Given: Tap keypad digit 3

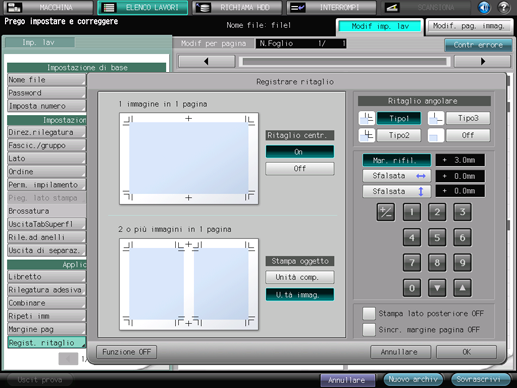Looking at the screenshot, I should [x=462, y=212].
